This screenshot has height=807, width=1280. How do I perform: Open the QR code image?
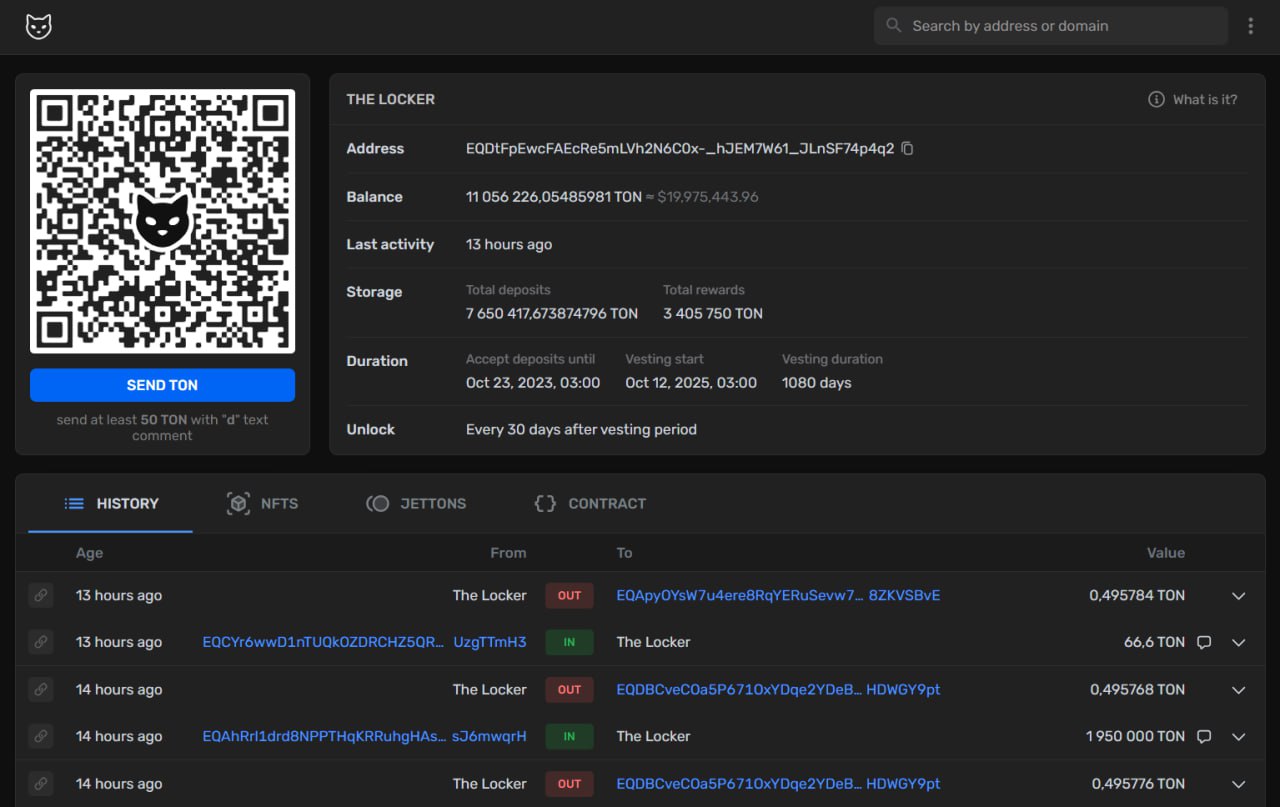tap(162, 221)
